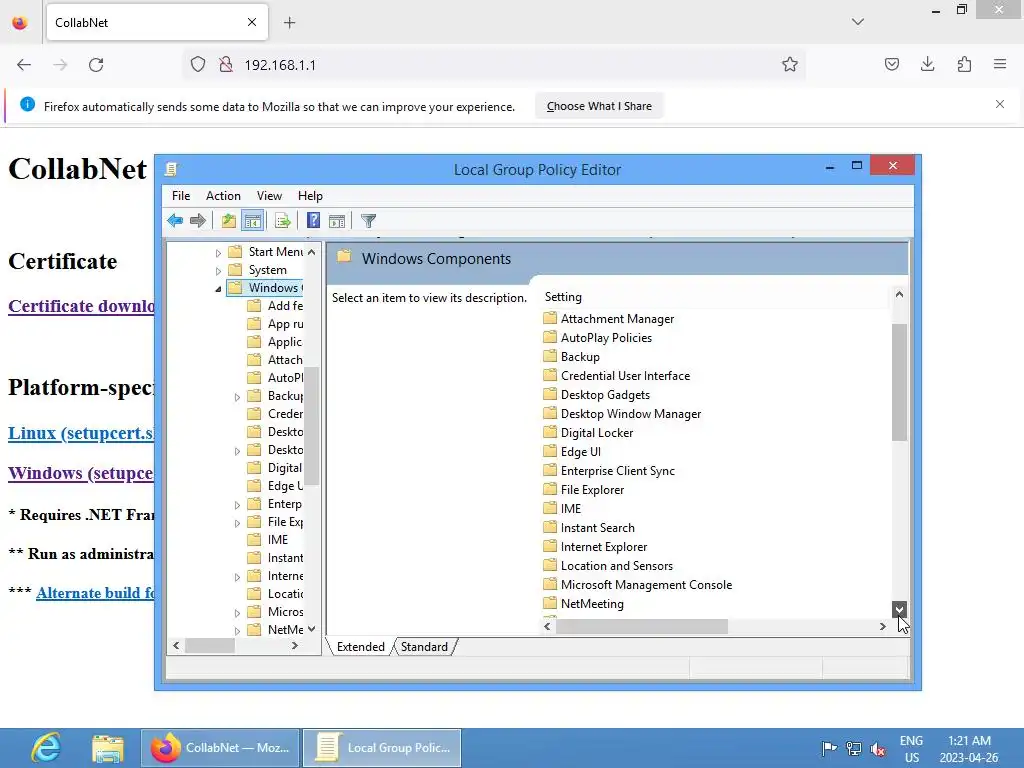Open the Firefox hamburger menu
This screenshot has width=1024, height=768.
(x=1000, y=64)
